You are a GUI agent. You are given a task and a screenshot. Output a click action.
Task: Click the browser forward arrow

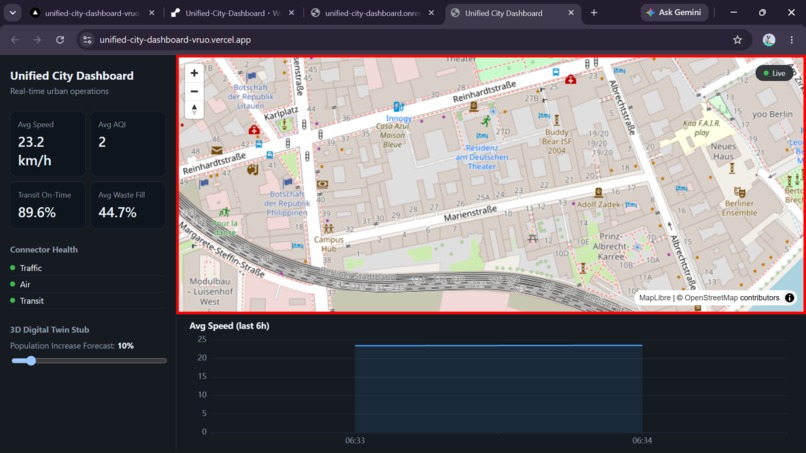pos(37,40)
